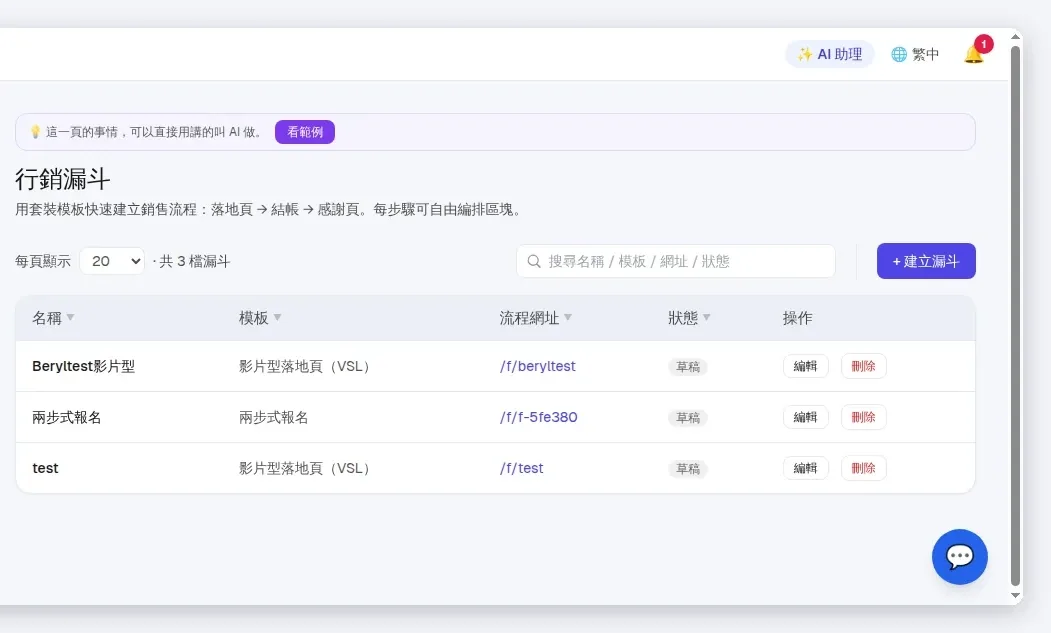Sort table by 名稱 column

53,318
